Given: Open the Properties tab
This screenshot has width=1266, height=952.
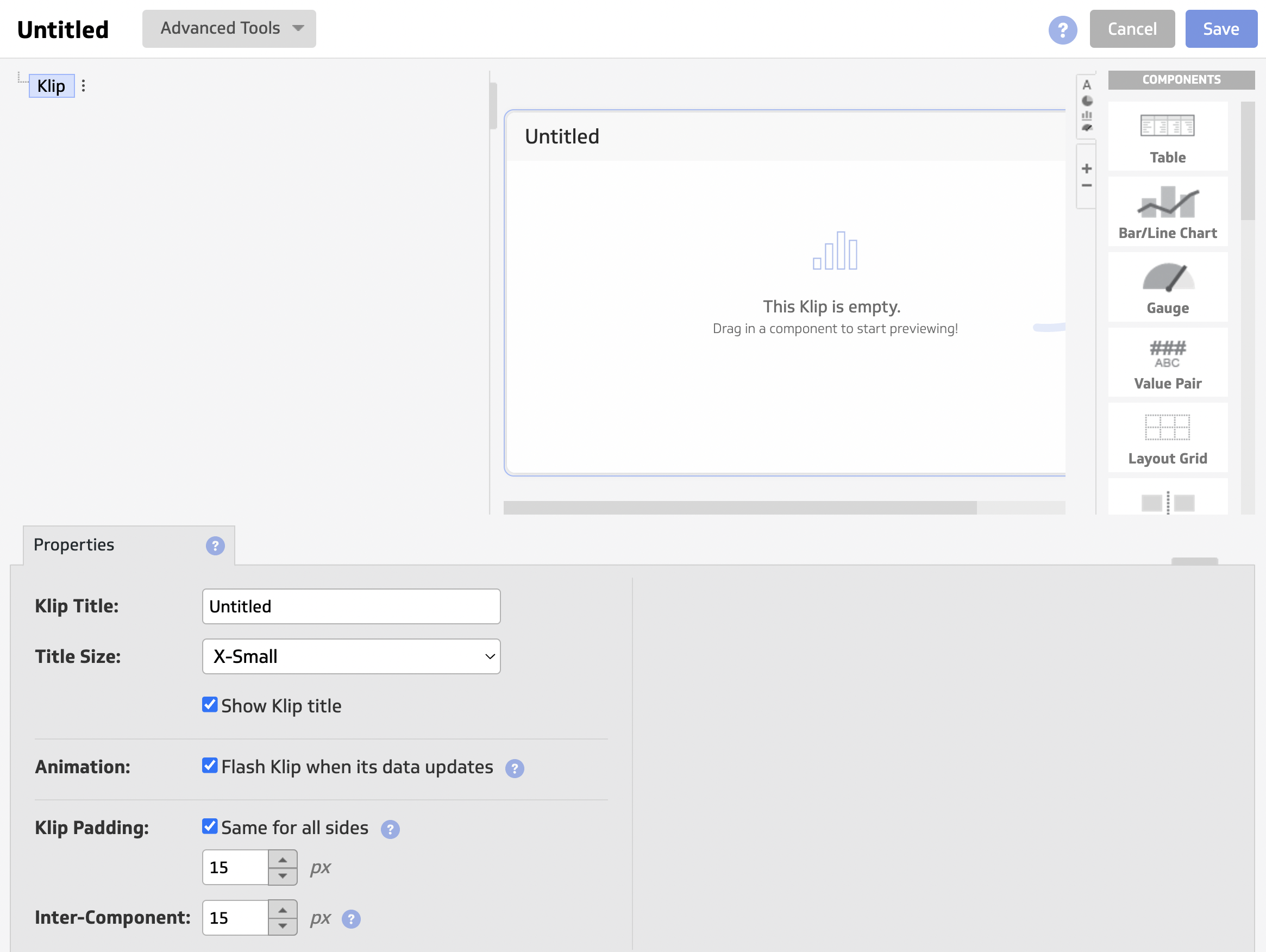Looking at the screenshot, I should [x=75, y=544].
